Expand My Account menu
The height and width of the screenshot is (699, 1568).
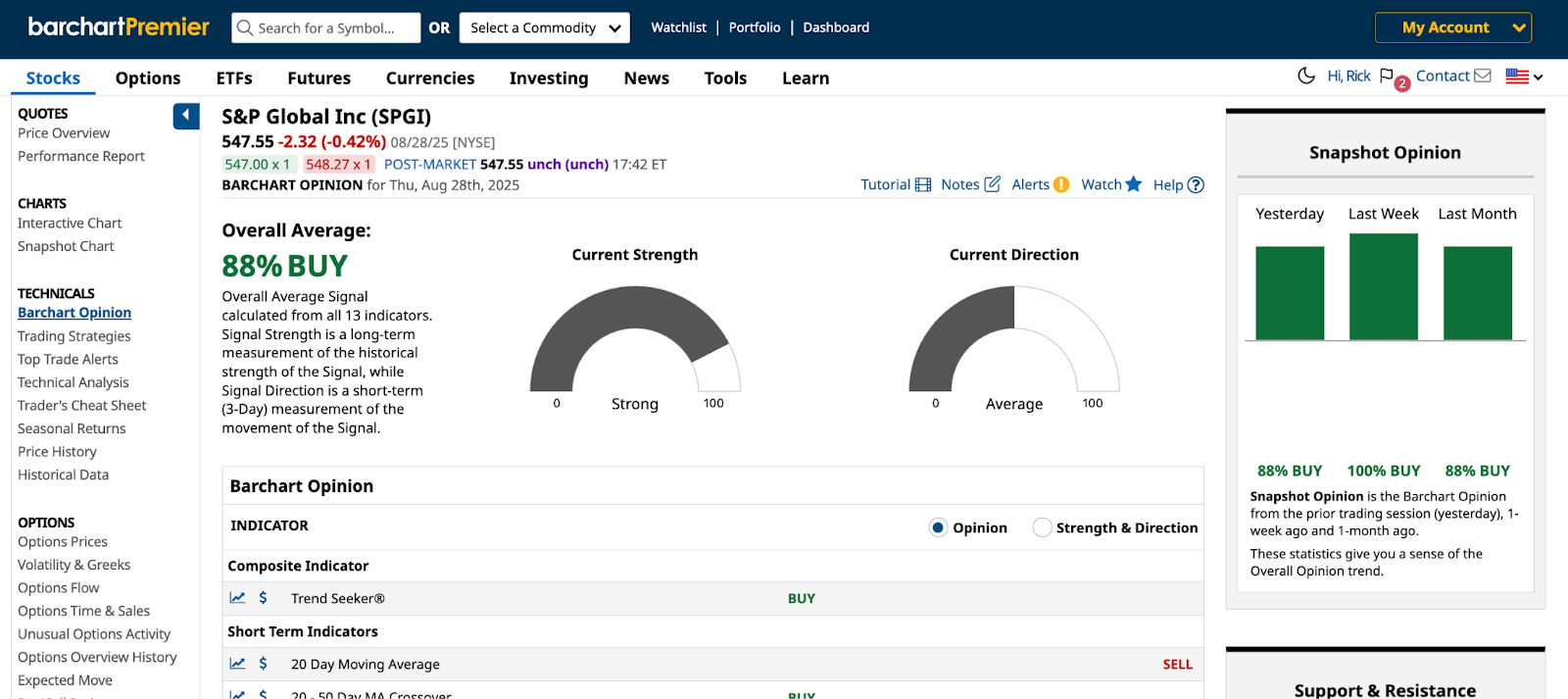[1453, 27]
